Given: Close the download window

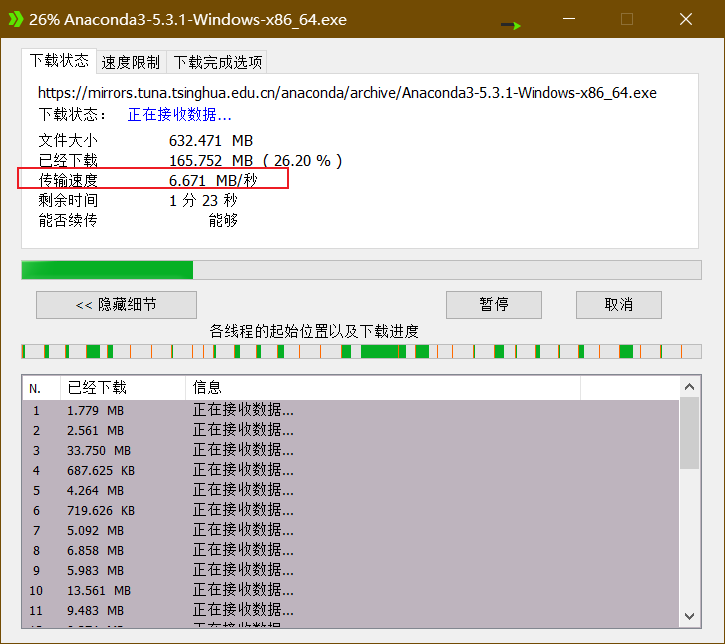Looking at the screenshot, I should (x=686, y=19).
